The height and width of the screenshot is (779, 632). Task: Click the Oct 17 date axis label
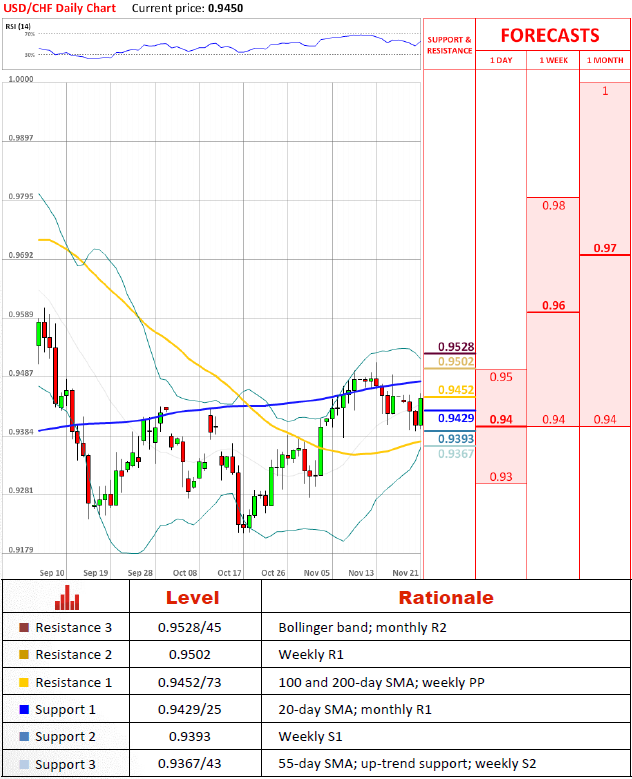pos(229,573)
